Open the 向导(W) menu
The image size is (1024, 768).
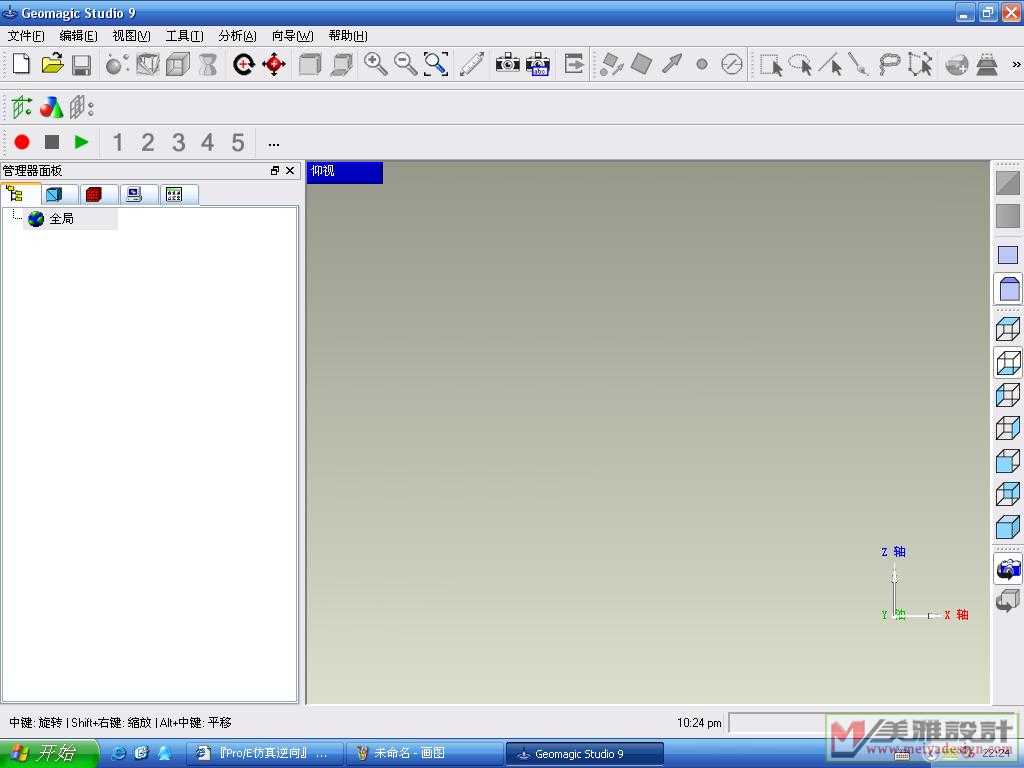pos(293,36)
